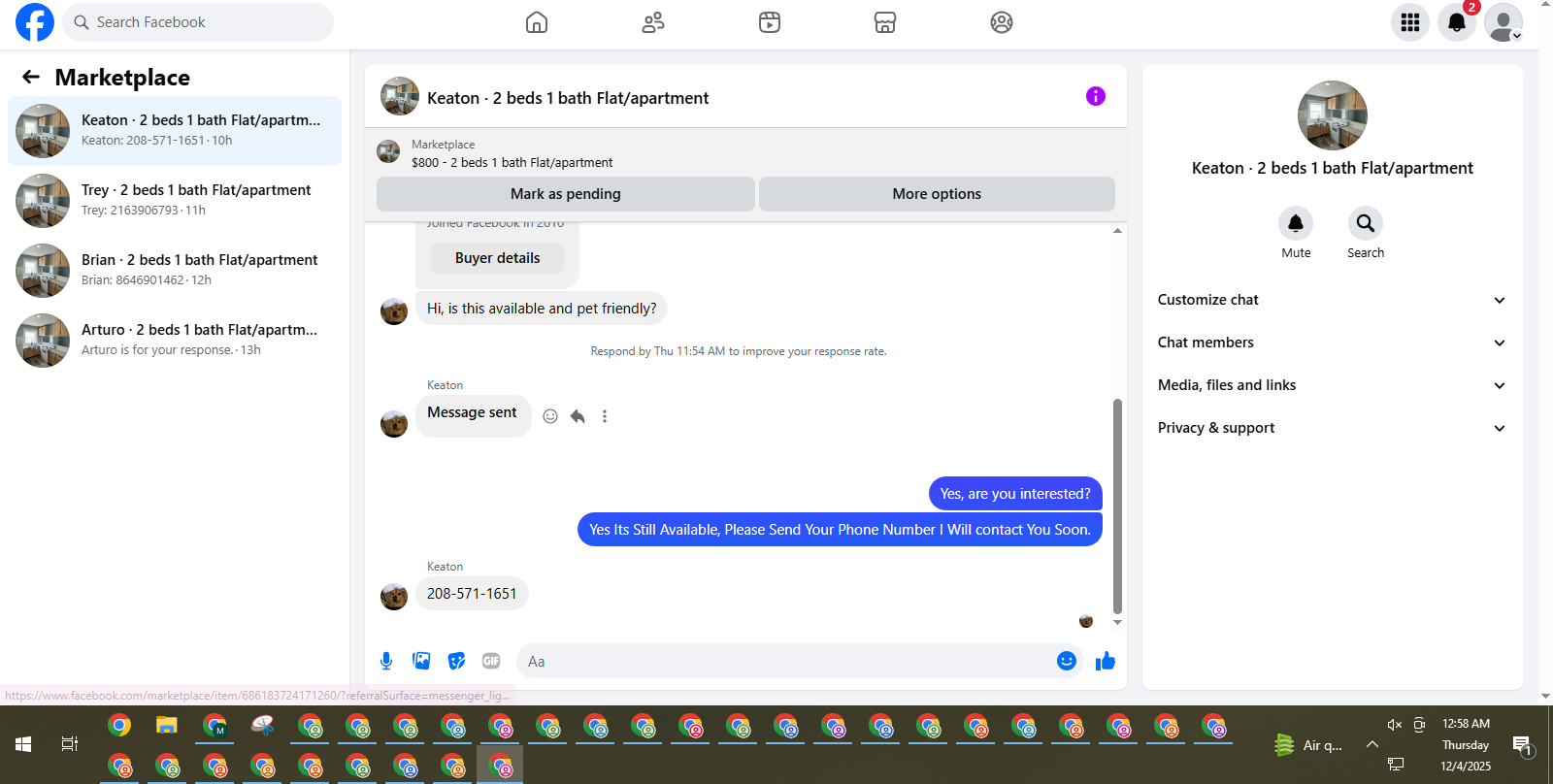Click the back arrow beside Marketplace
Image resolution: width=1553 pixels, height=784 pixels.
point(31,77)
